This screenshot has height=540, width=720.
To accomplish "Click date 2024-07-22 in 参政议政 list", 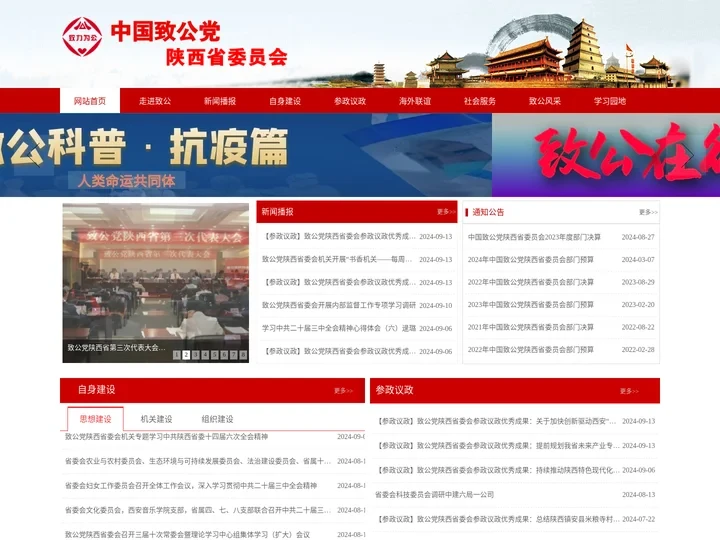I will pyautogui.click(x=639, y=519).
